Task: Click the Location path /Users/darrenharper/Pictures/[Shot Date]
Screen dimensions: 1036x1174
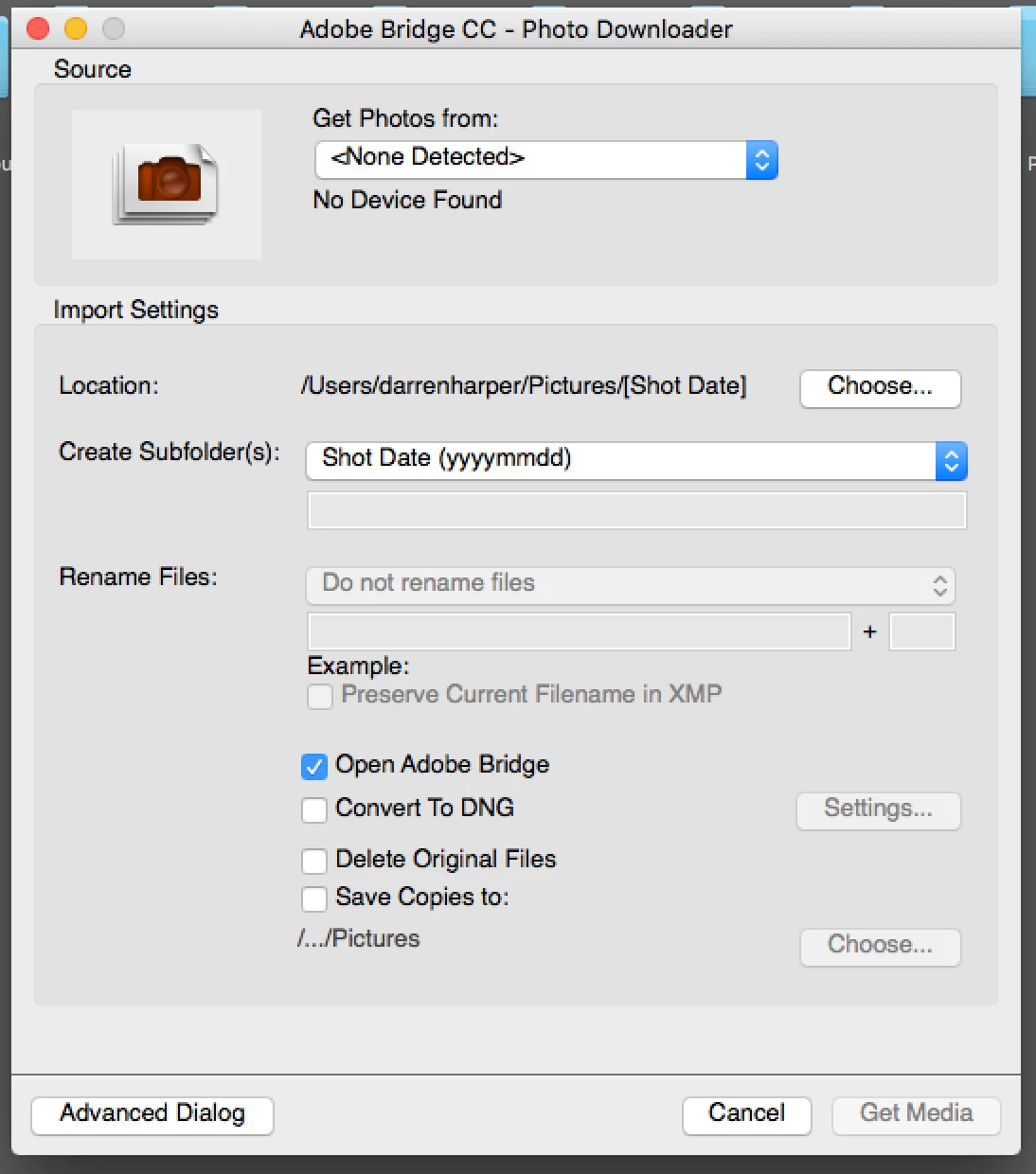Action: pyautogui.click(x=524, y=386)
